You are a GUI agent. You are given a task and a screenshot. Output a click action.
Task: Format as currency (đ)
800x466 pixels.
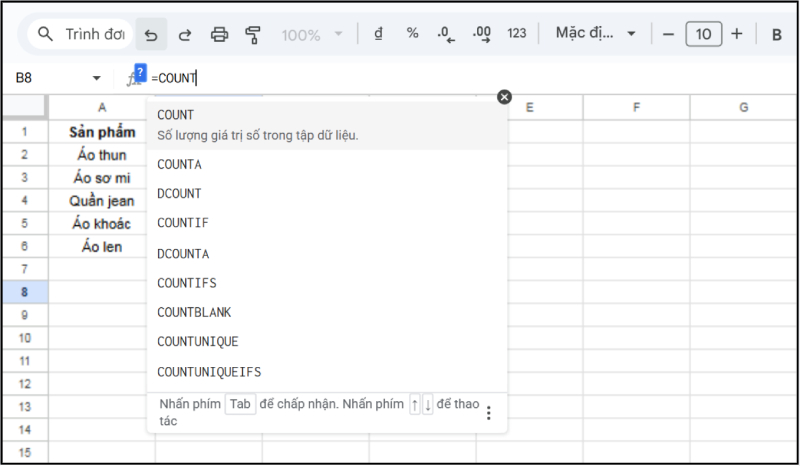[378, 34]
